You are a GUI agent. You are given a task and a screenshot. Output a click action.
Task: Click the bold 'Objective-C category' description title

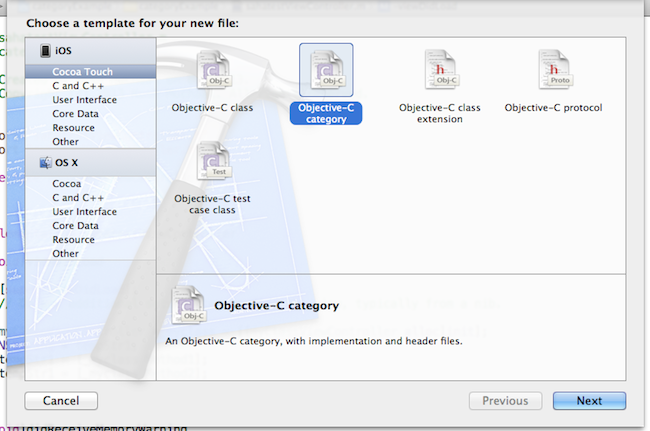(x=276, y=306)
